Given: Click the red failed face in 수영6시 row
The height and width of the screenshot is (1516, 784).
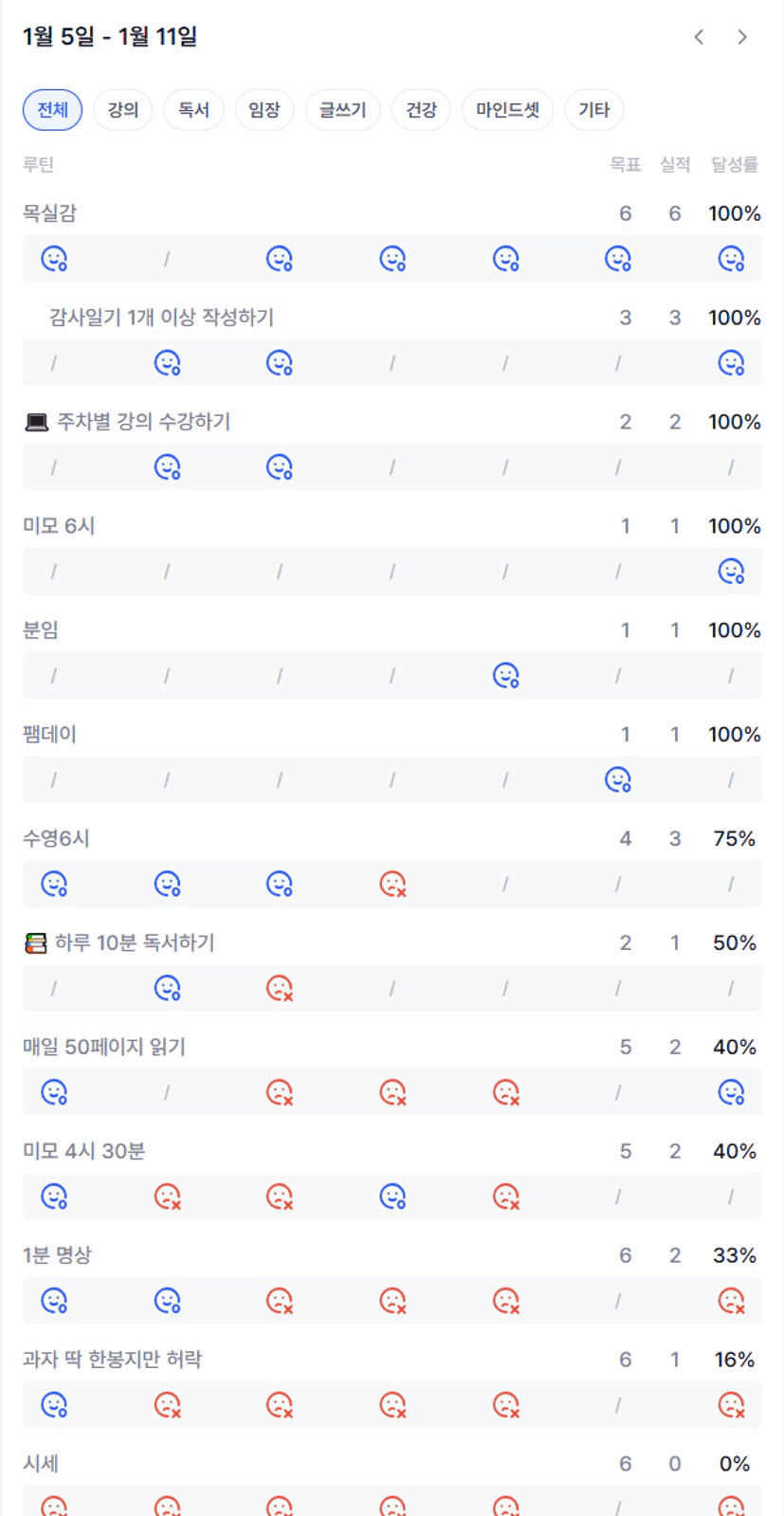Looking at the screenshot, I should 392,884.
